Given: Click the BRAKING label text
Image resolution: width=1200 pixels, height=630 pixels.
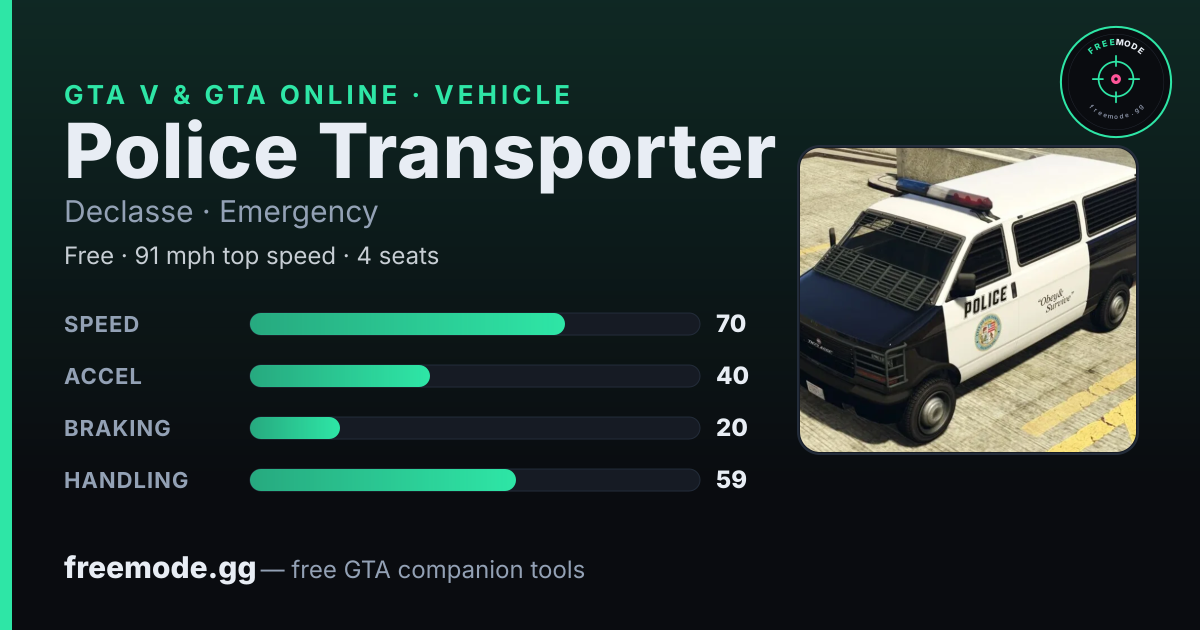Looking at the screenshot, I should pos(117,428).
